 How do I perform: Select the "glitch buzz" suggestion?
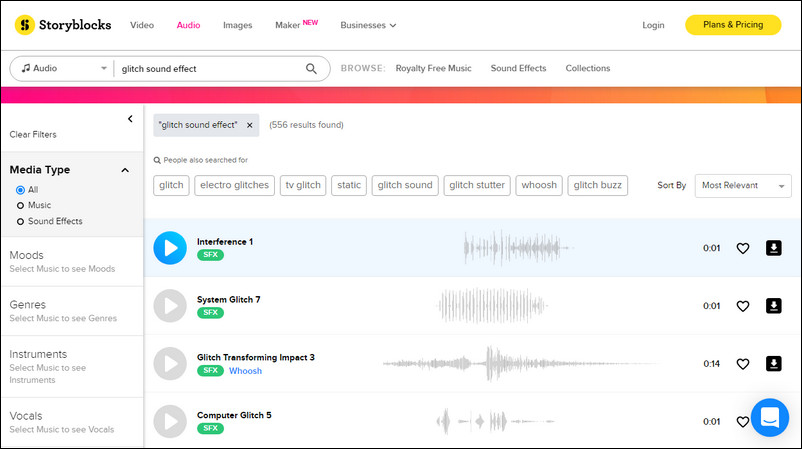[597, 185]
